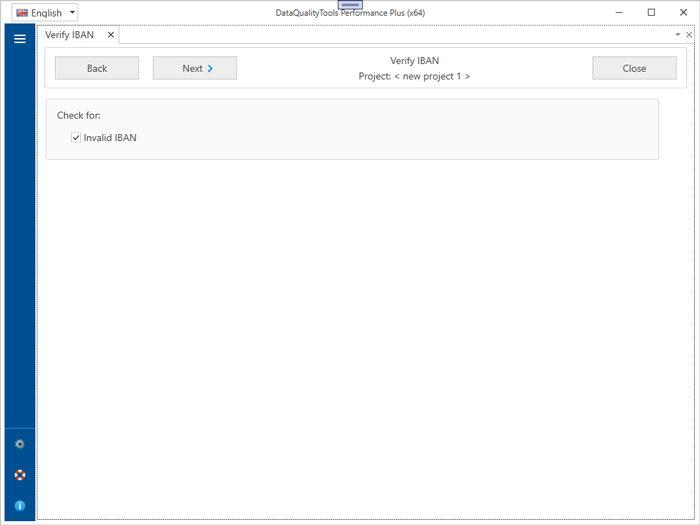This screenshot has width=700, height=525.
Task: Close the DataQualityTools application window
Action: pyautogui.click(x=683, y=12)
